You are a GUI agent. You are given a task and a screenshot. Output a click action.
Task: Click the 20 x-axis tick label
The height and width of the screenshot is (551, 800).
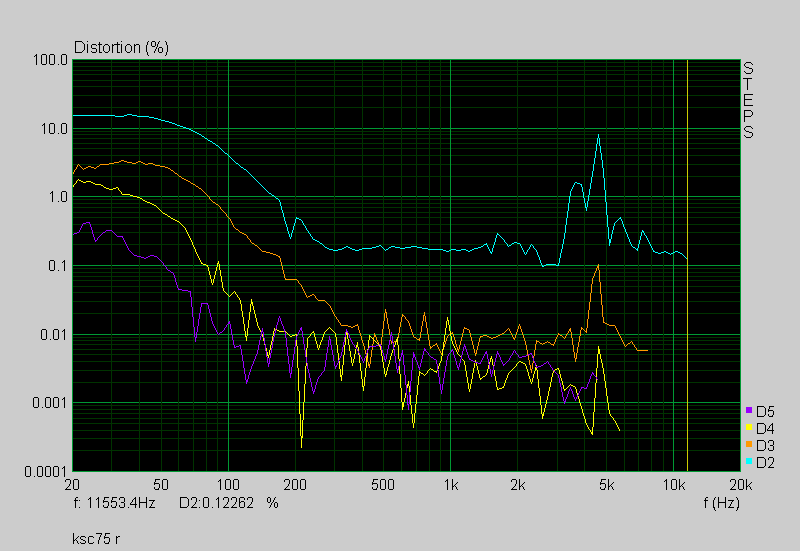point(72,485)
